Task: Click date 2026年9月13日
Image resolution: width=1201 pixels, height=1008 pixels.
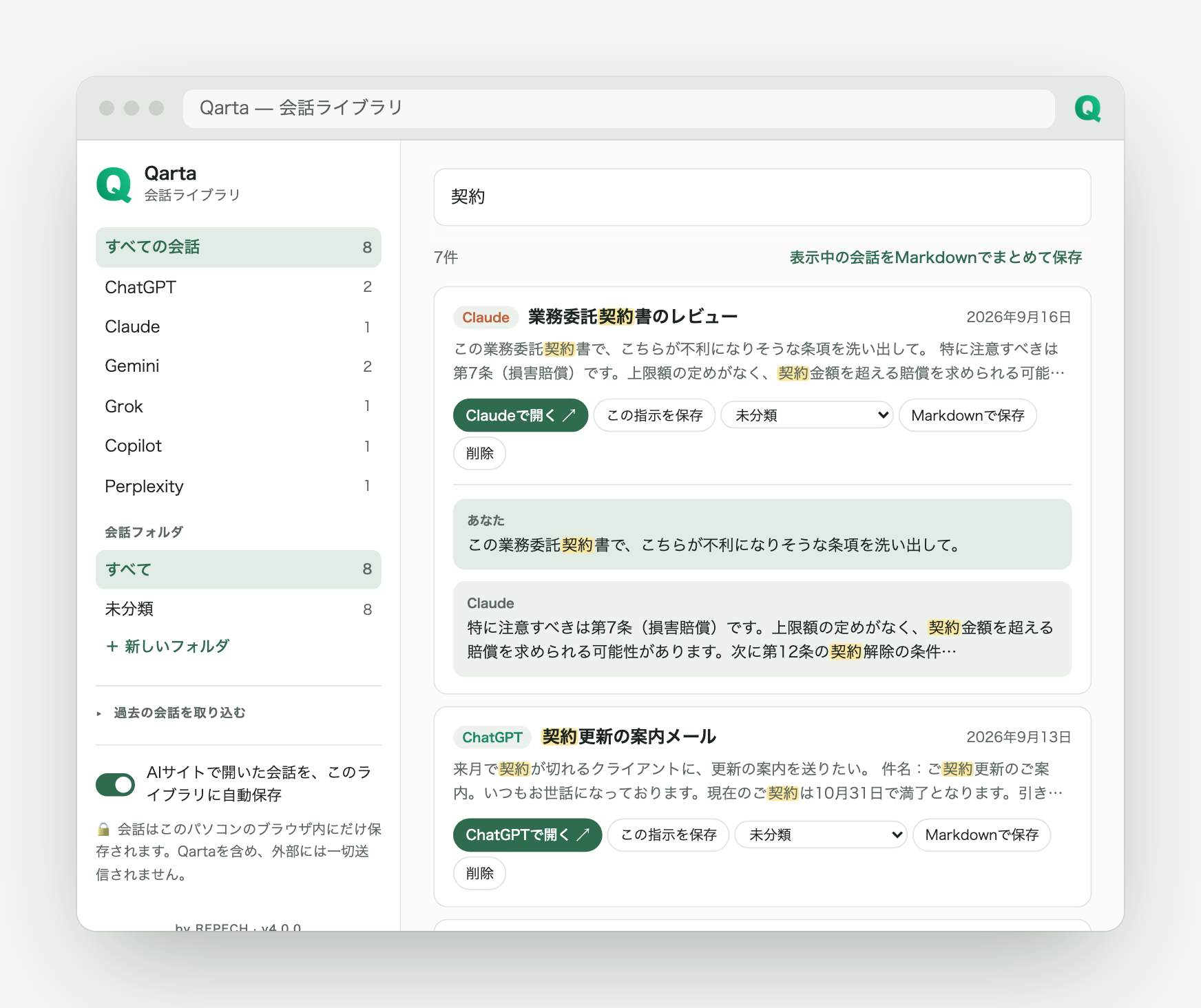Action: (1019, 737)
